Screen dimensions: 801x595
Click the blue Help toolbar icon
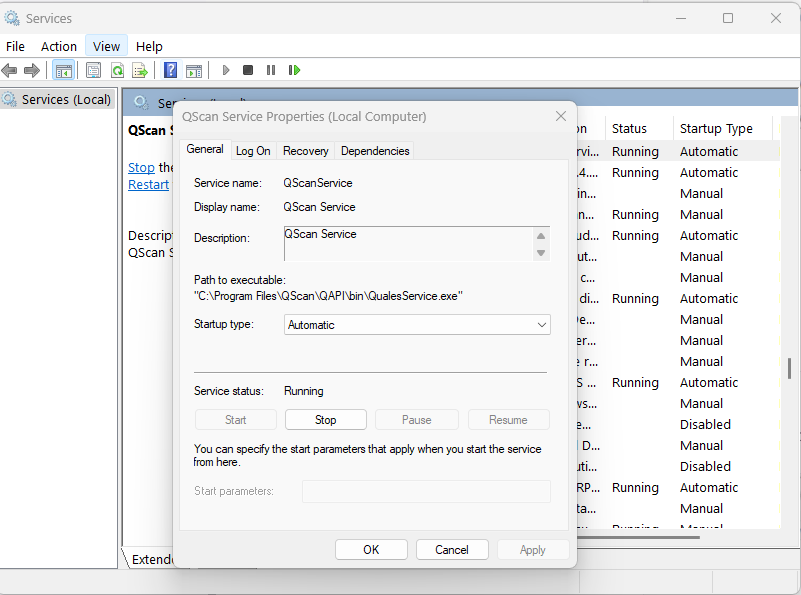tap(170, 70)
